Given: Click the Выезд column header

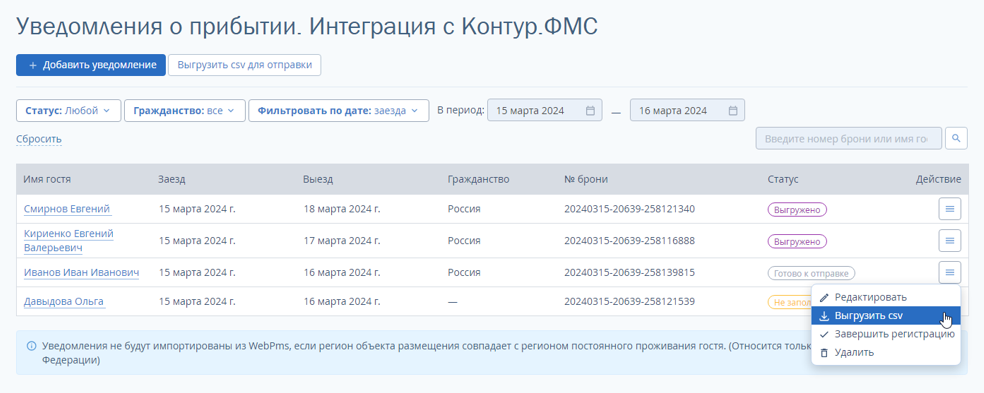Looking at the screenshot, I should click(x=318, y=180).
